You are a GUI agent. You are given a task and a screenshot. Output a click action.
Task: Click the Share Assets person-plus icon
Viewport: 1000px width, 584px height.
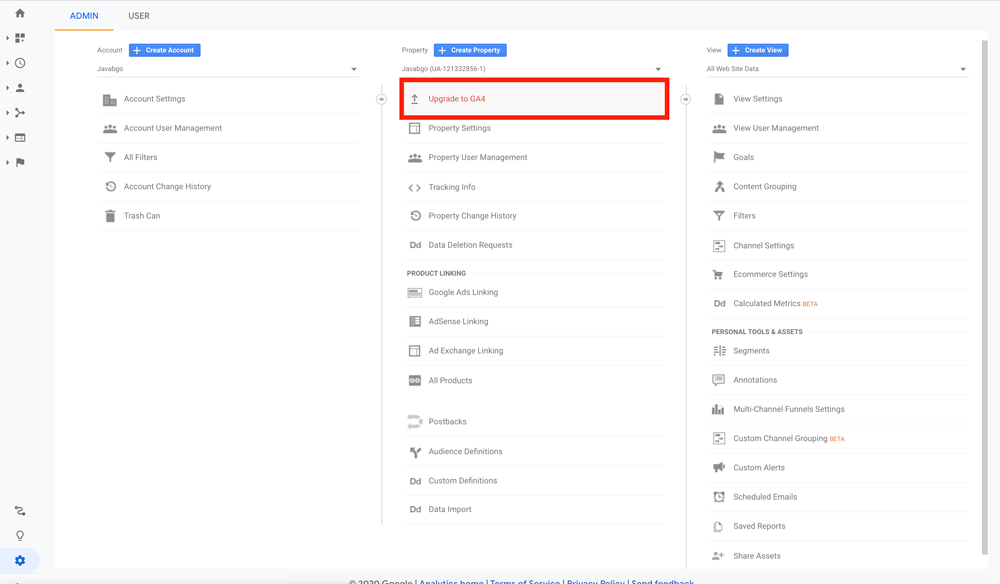pyautogui.click(x=718, y=556)
